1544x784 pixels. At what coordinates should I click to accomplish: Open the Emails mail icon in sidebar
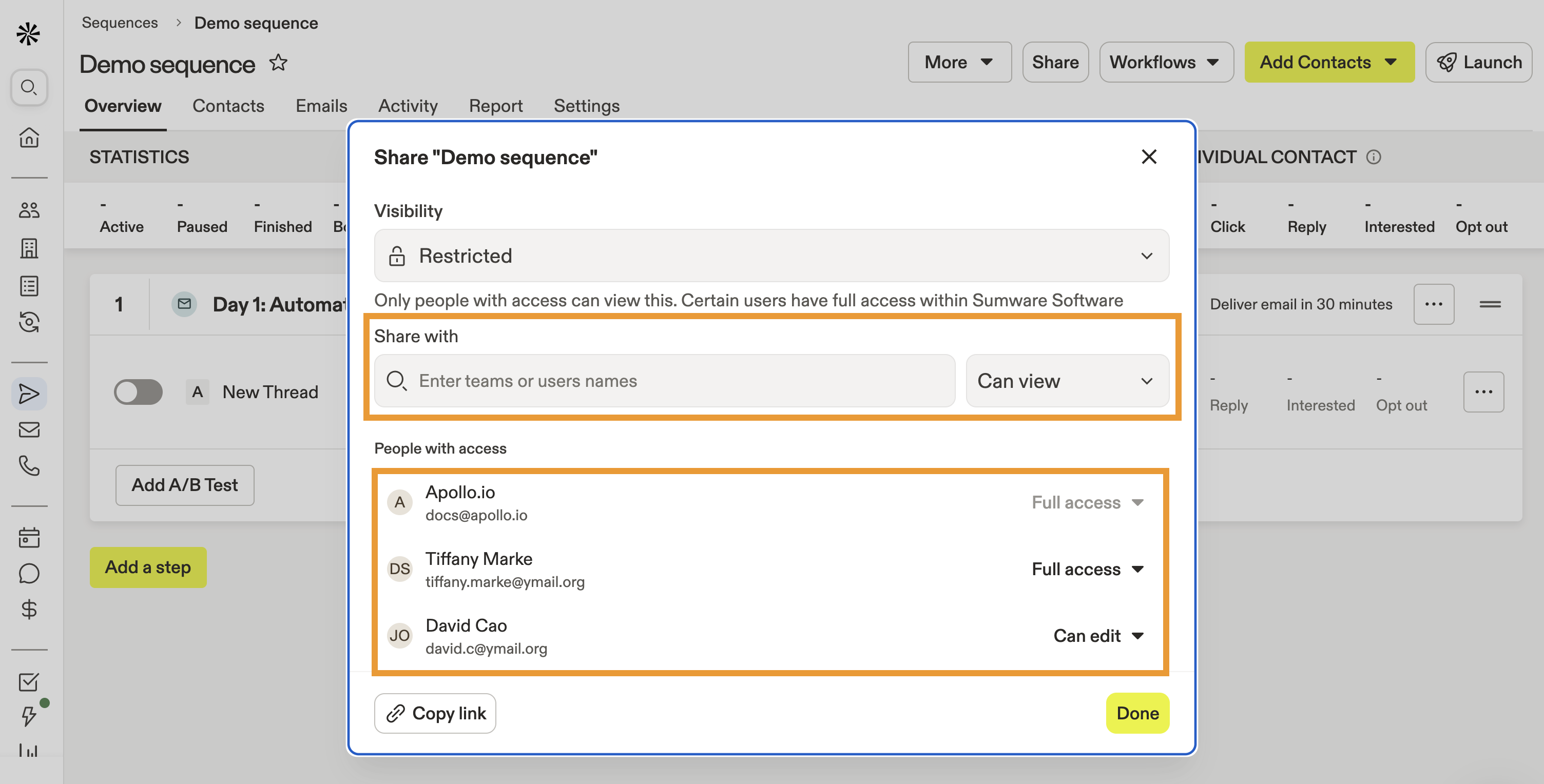click(x=29, y=429)
